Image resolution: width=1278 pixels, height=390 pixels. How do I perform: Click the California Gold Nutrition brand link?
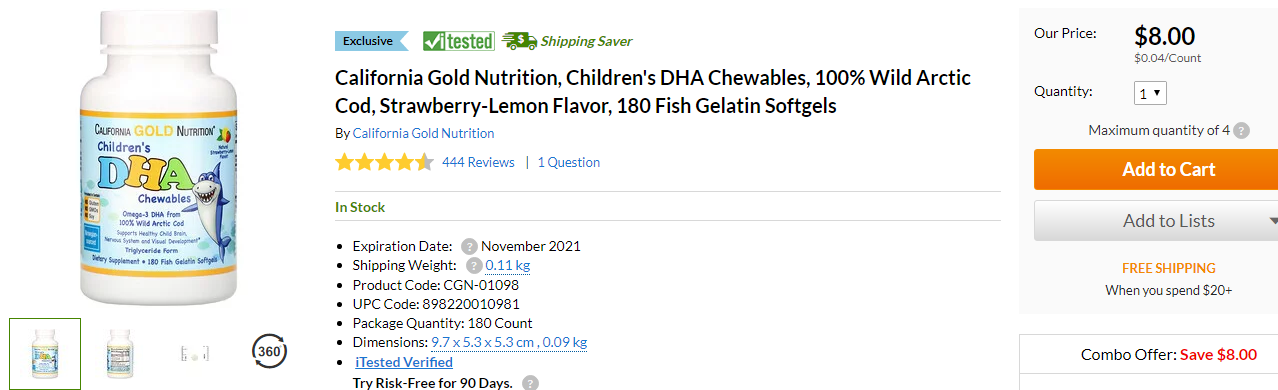[423, 133]
